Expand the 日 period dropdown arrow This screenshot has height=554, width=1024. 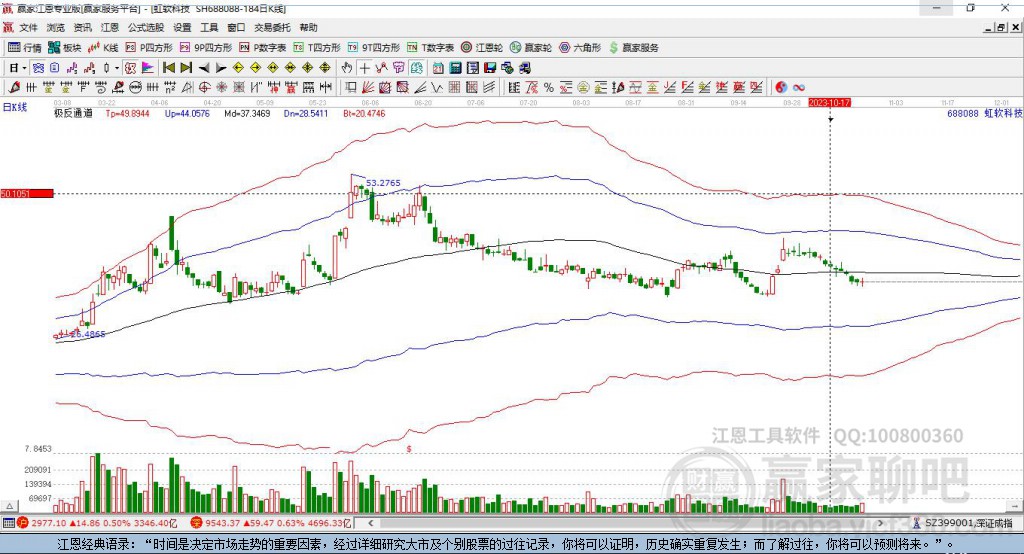tap(24, 68)
